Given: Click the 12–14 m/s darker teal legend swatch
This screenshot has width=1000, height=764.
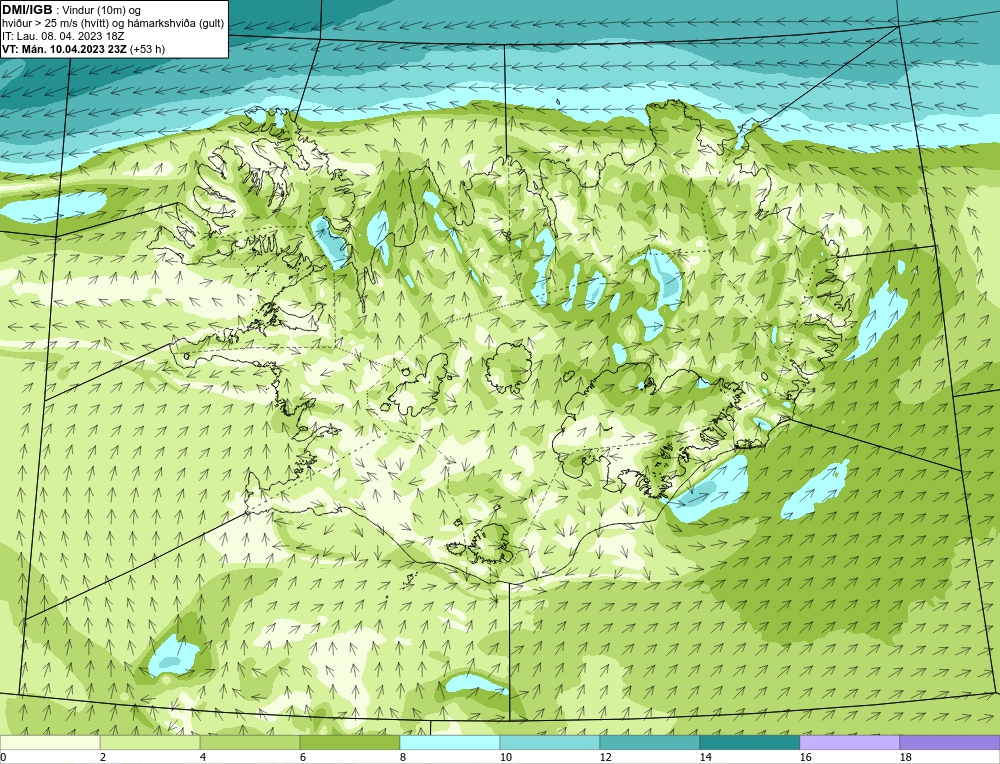Looking at the screenshot, I should coord(650,742).
